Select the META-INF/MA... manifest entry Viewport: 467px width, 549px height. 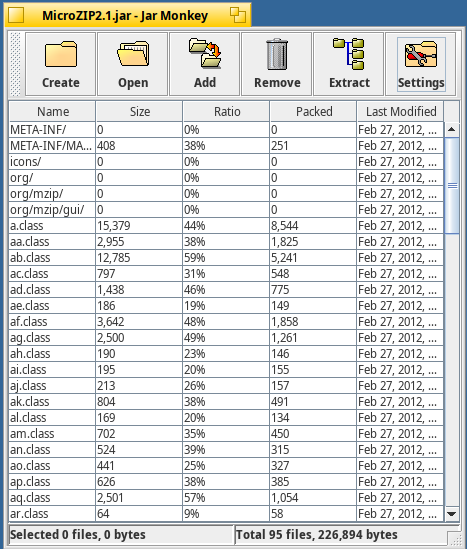tap(226, 146)
